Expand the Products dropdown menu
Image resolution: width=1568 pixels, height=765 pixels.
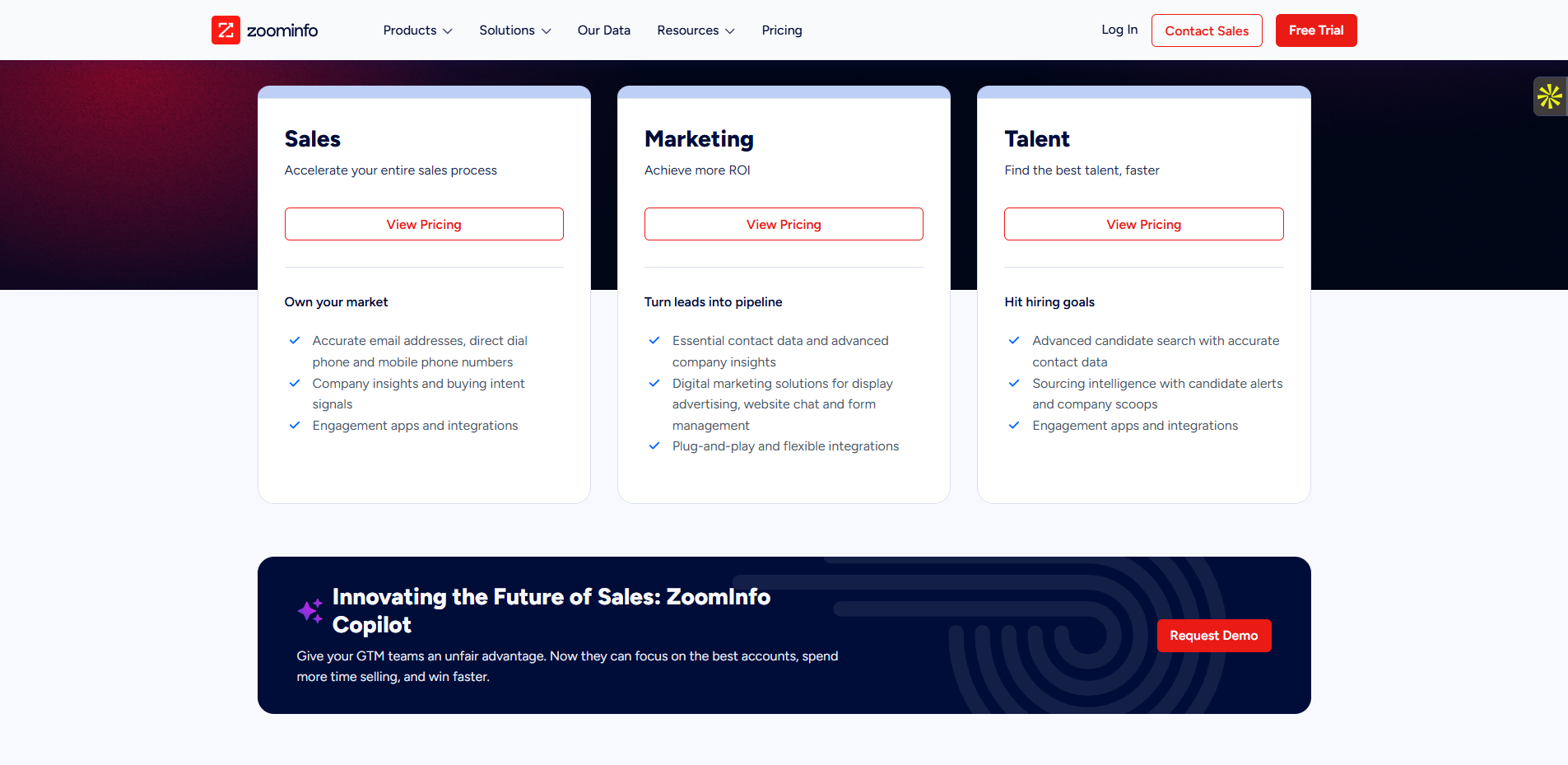[417, 30]
